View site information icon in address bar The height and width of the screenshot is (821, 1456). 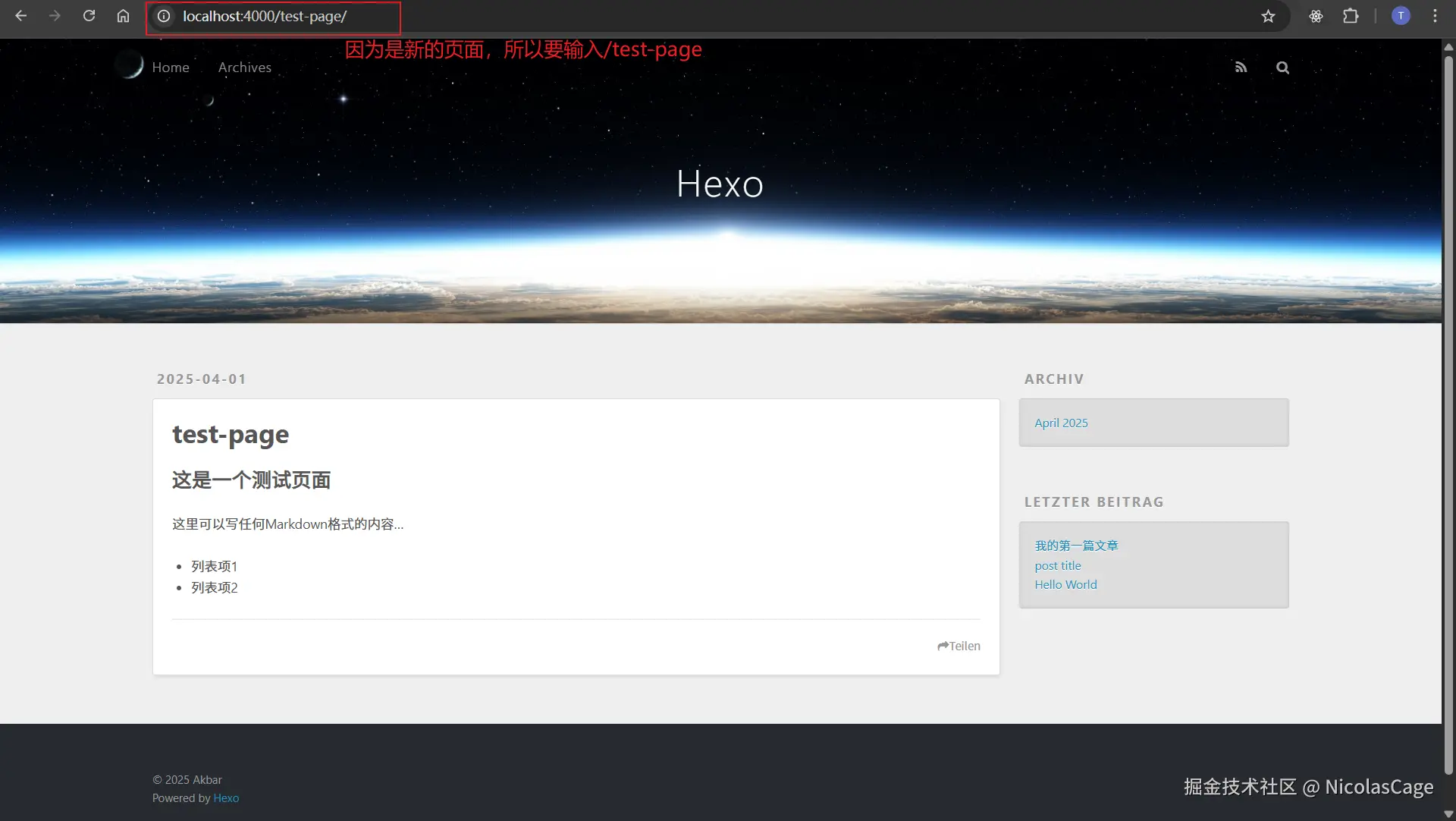[164, 16]
